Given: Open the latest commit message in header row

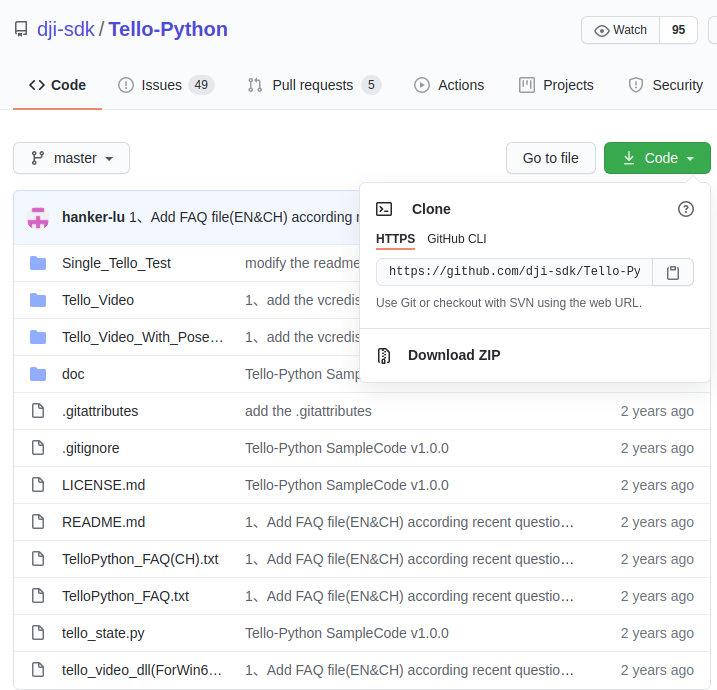Looking at the screenshot, I should [x=244, y=217].
